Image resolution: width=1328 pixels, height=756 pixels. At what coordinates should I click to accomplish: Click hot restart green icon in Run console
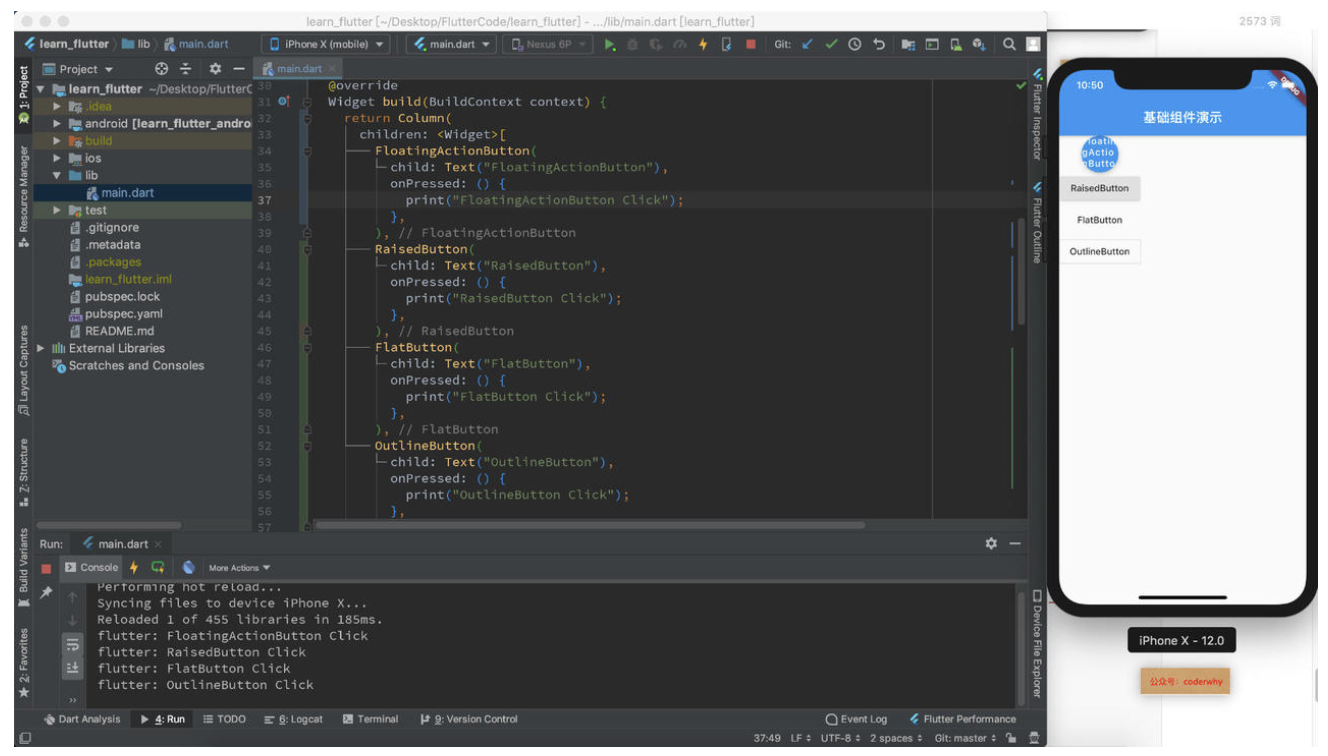158,567
